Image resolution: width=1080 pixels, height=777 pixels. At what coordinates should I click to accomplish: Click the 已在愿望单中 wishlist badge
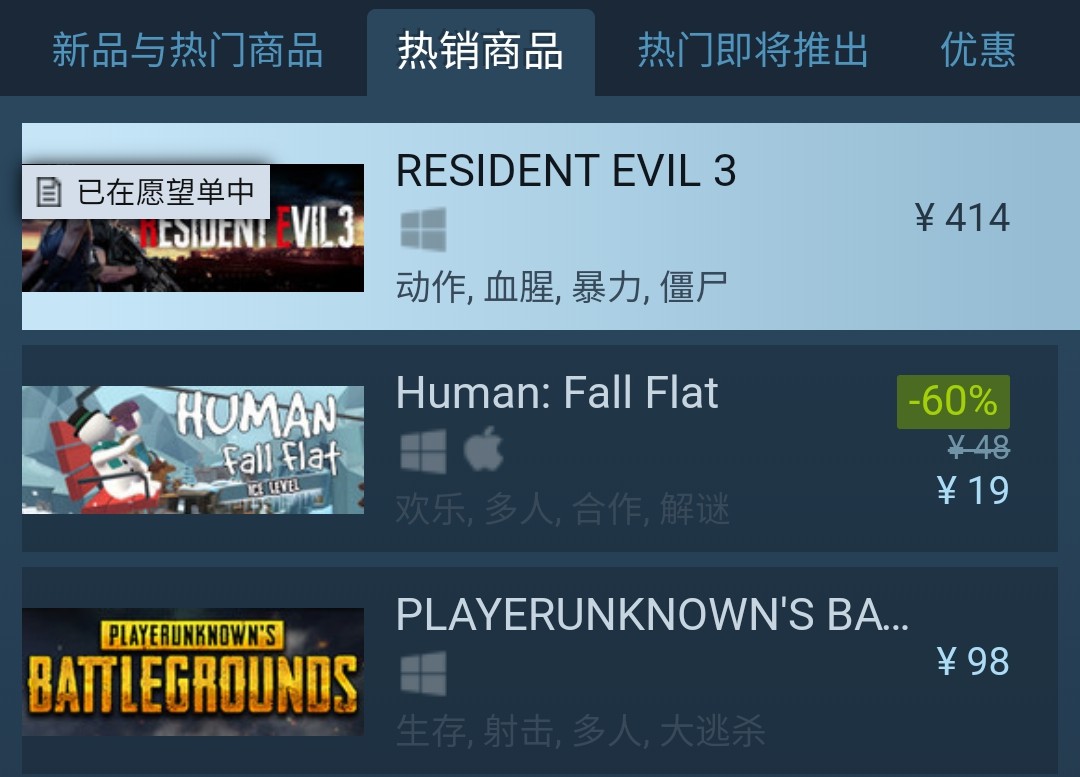[x=145, y=191]
